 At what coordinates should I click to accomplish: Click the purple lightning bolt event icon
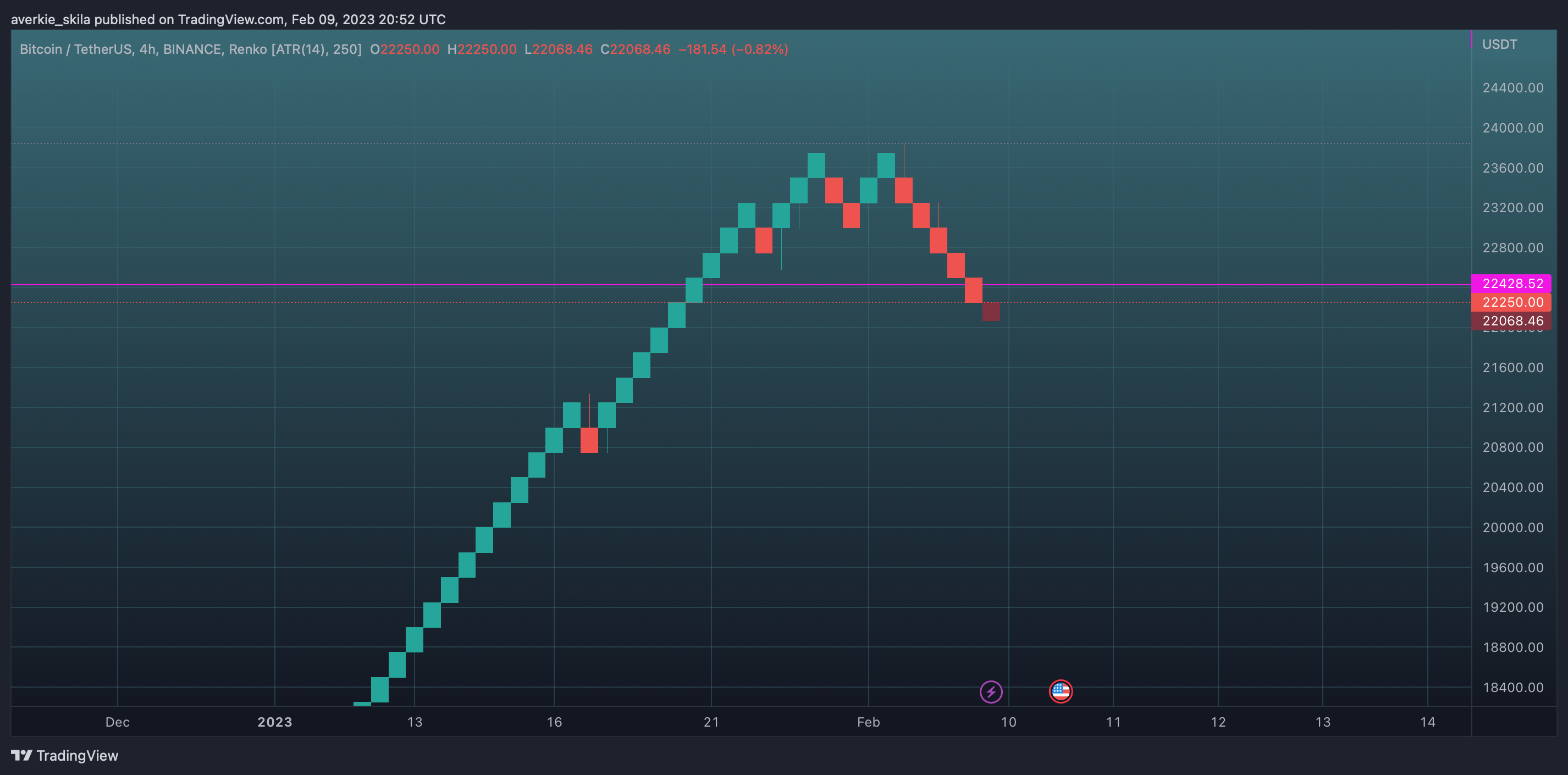pyautogui.click(x=991, y=691)
